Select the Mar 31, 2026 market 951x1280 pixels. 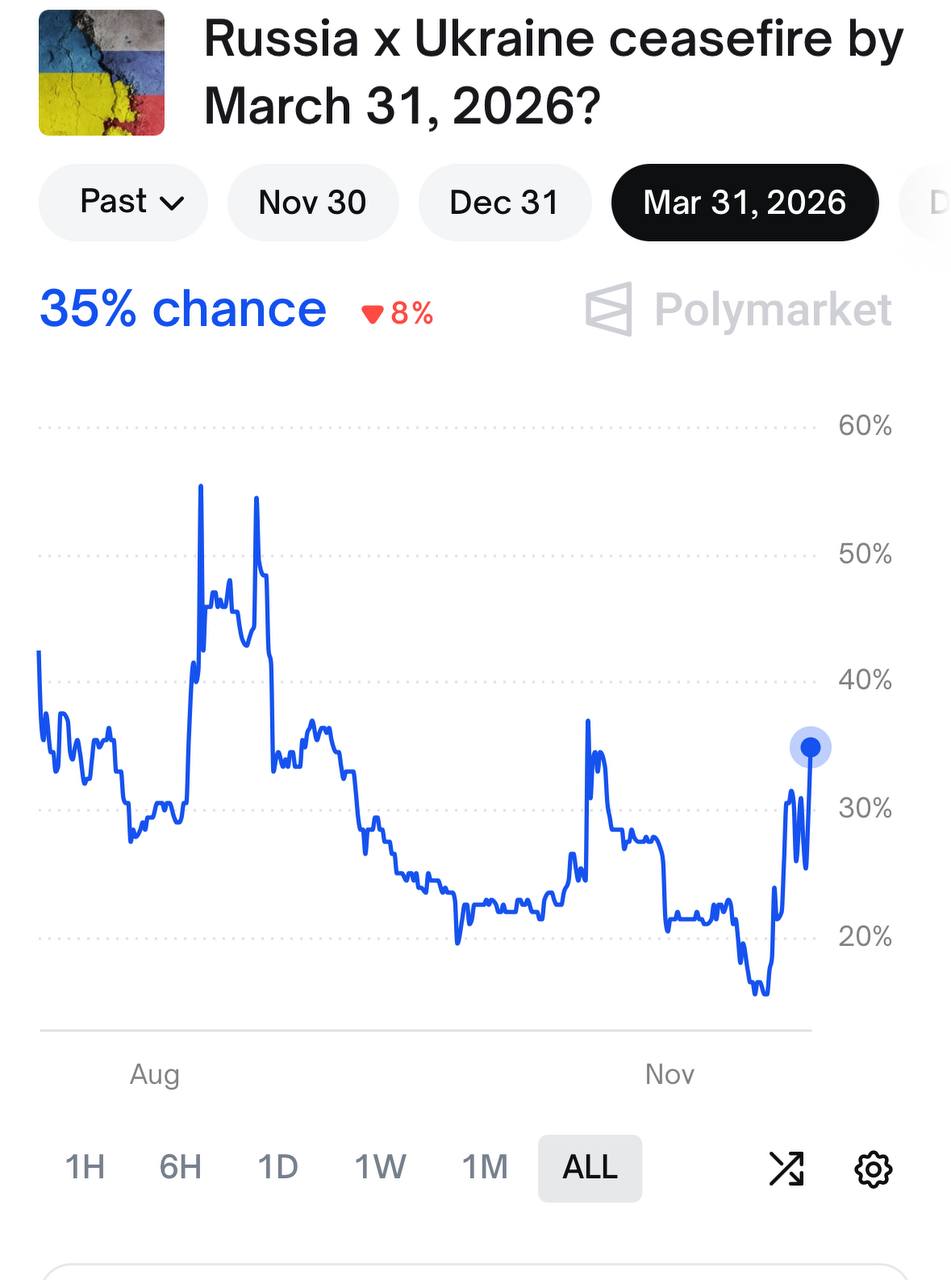pos(744,202)
